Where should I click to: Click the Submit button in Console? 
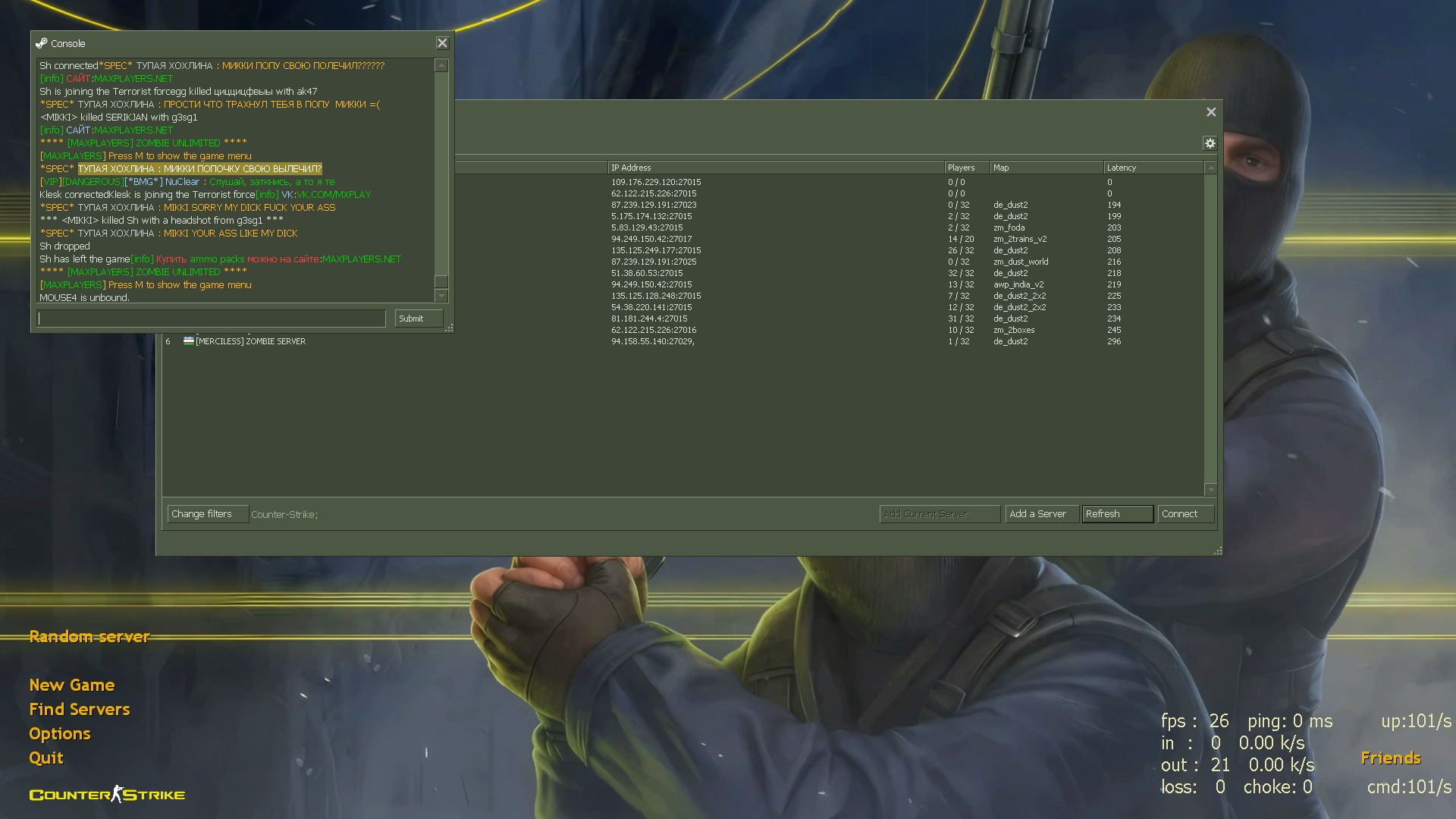coord(419,318)
